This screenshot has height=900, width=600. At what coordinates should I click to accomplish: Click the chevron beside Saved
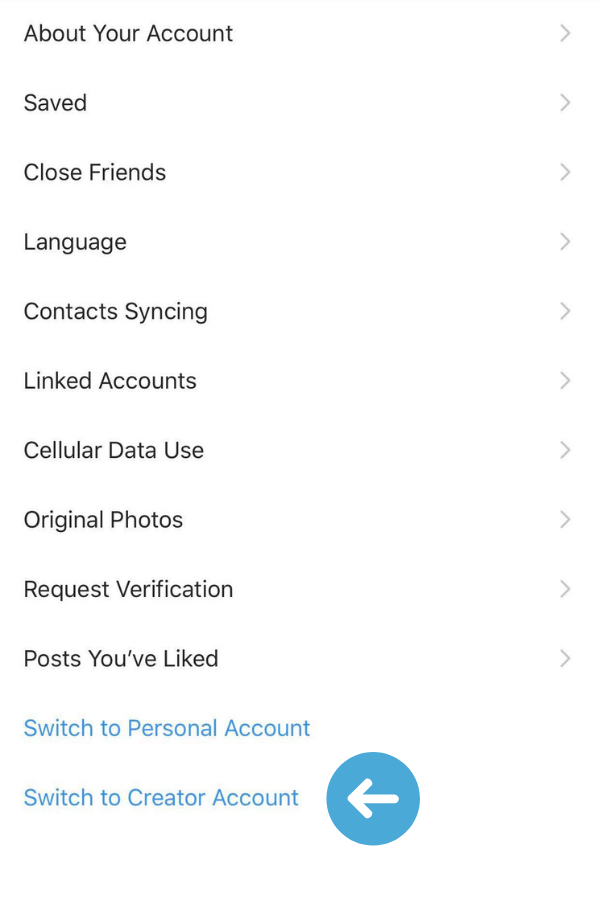pos(565,103)
